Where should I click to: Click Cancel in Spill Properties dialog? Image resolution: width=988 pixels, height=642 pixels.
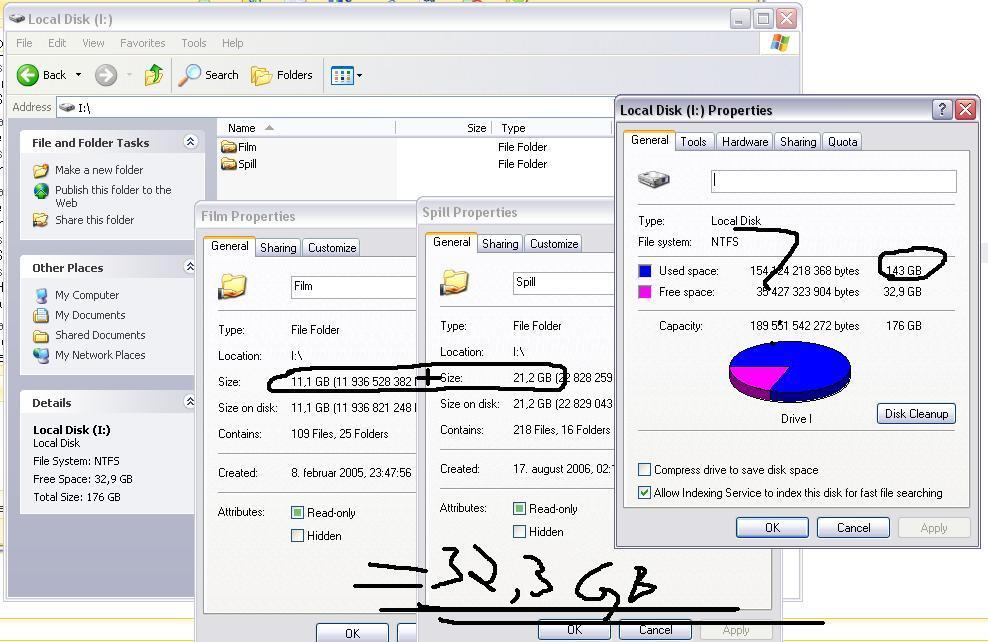point(655,630)
